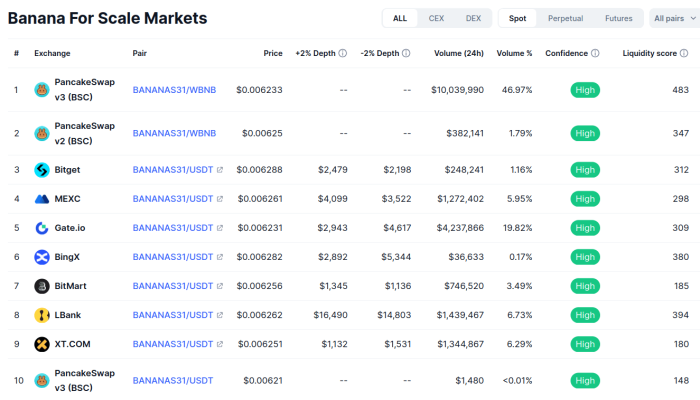The height and width of the screenshot is (400, 700).
Task: Click the High confidence badge for LBank
Action: pos(585,315)
